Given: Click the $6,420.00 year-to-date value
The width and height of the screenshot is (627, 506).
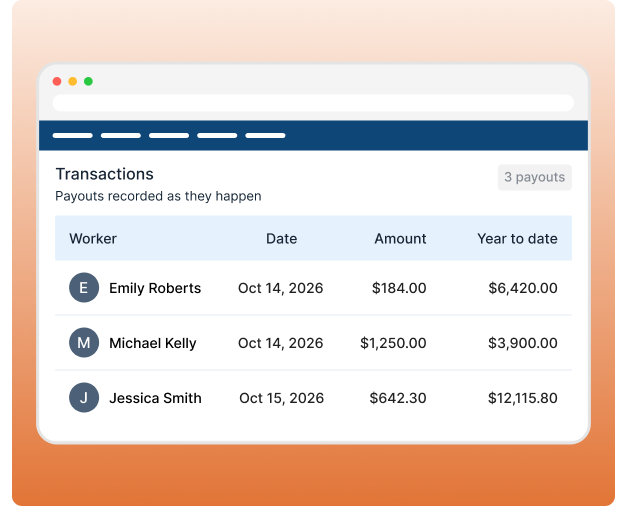Looking at the screenshot, I should [x=523, y=288].
